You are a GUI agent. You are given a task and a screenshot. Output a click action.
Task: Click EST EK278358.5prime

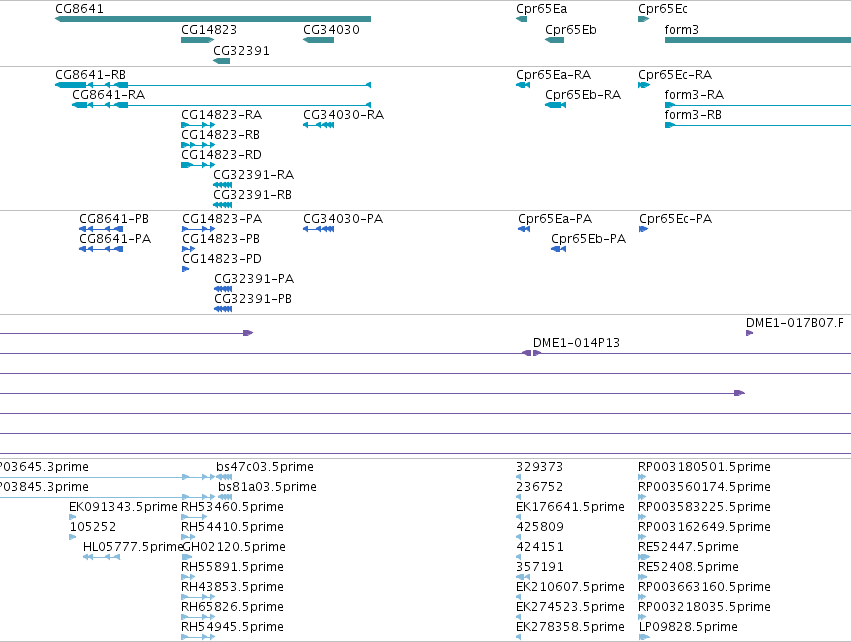pyautogui.click(x=518, y=637)
